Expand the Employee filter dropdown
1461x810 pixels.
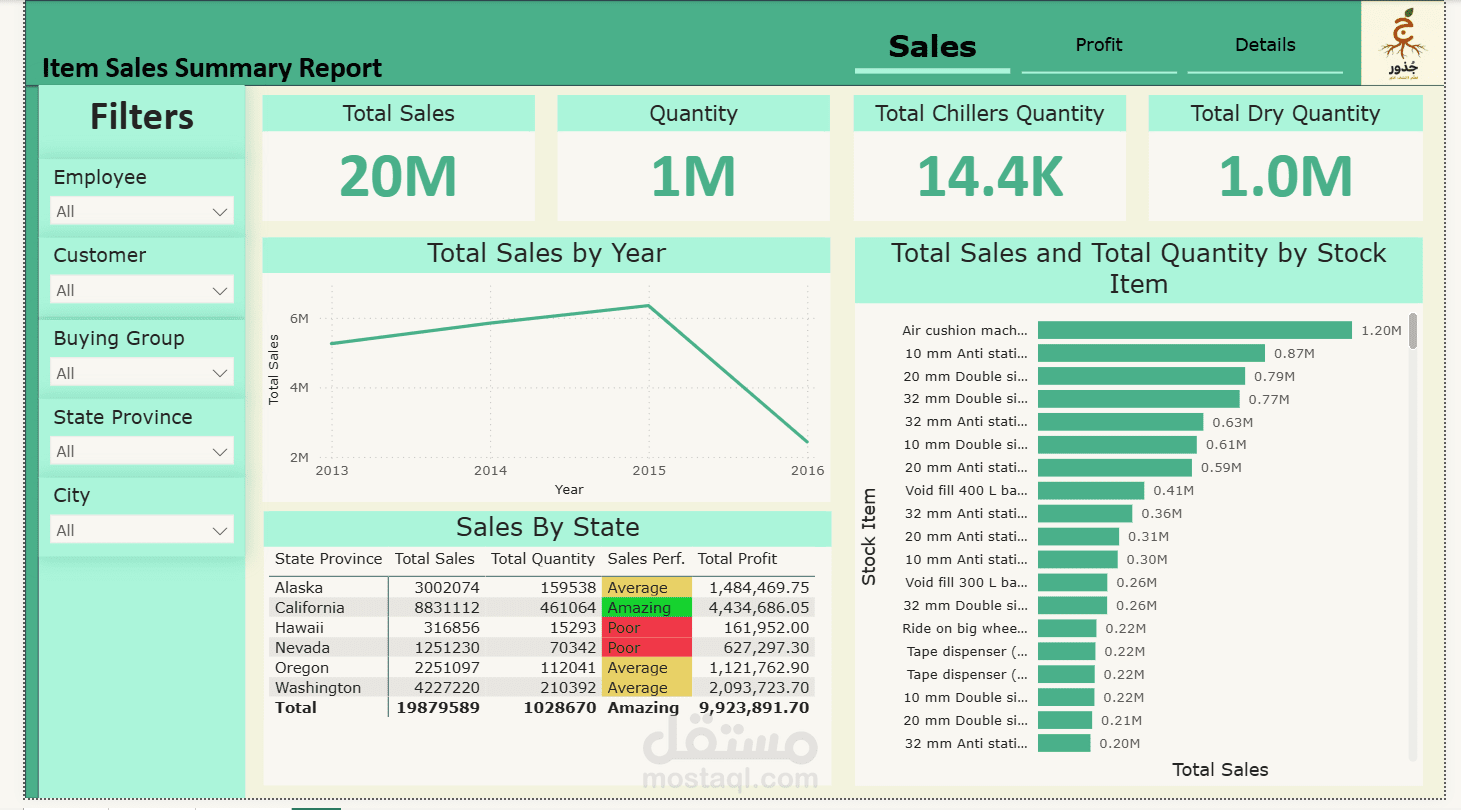(x=141, y=211)
